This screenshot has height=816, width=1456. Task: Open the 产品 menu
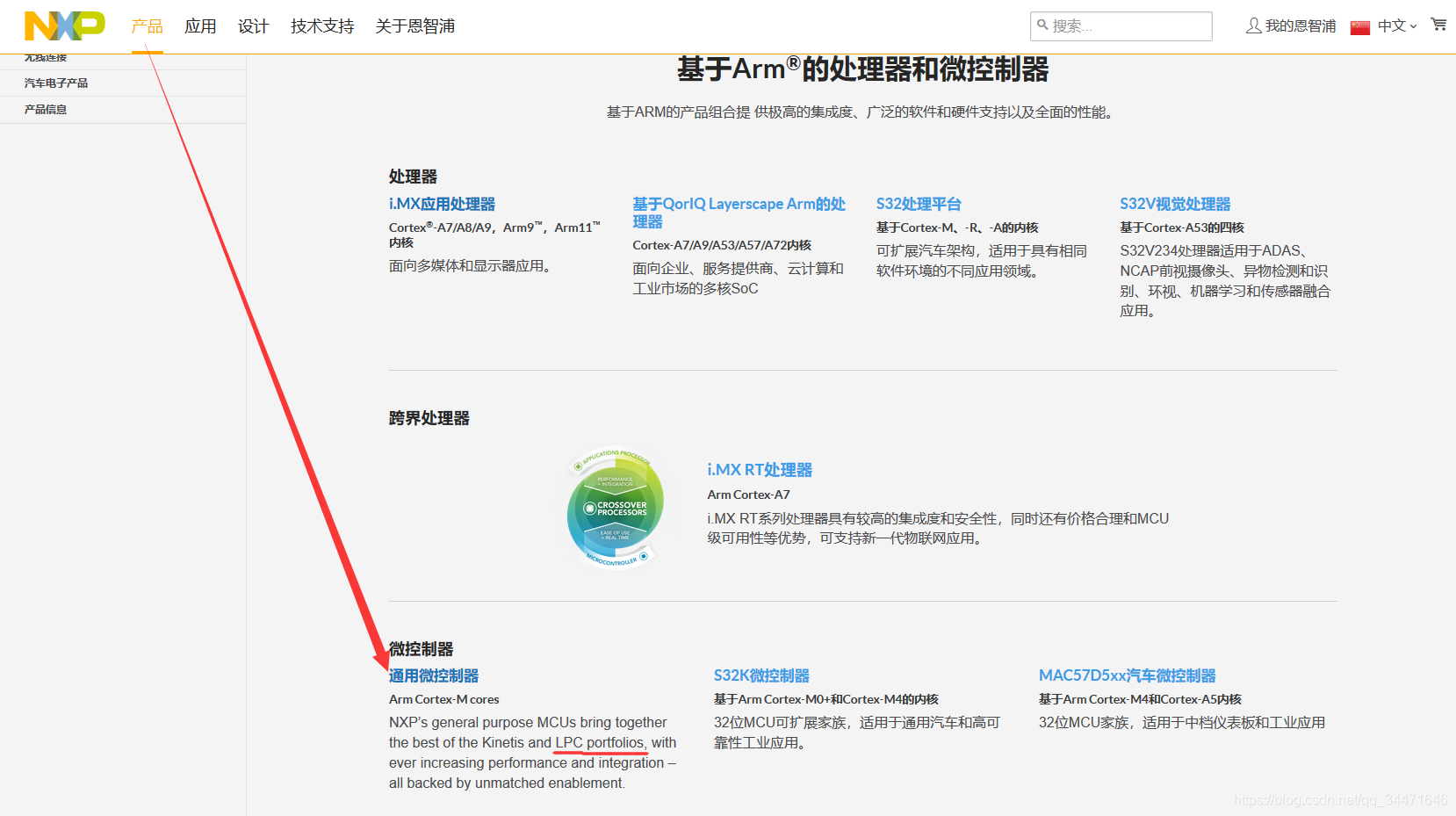[x=146, y=26]
